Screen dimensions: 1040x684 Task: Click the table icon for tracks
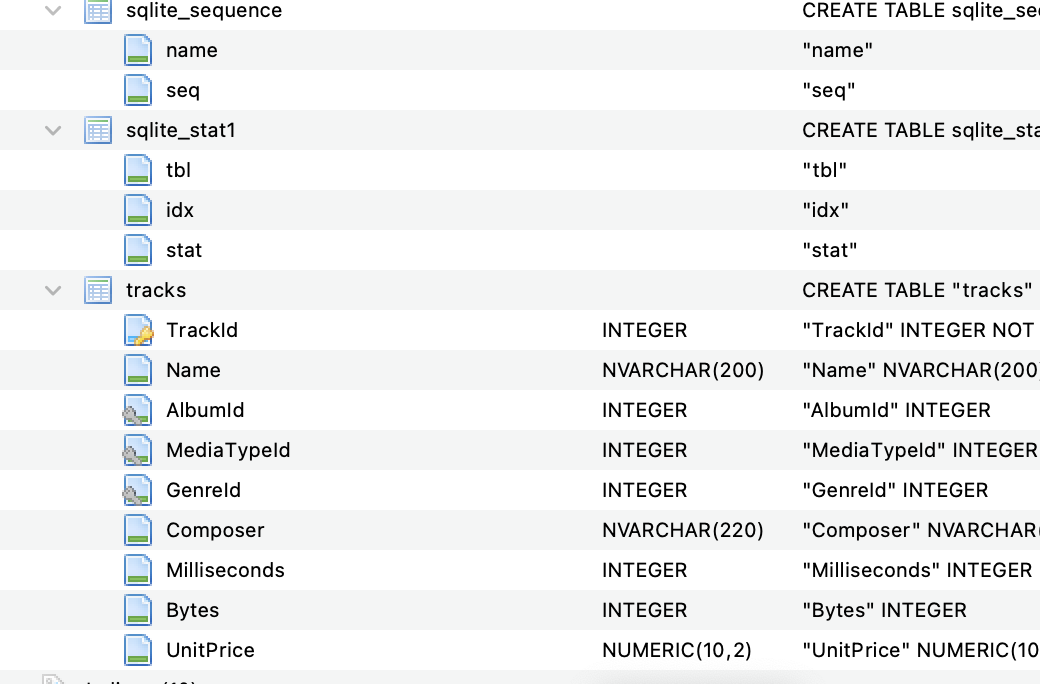pos(97,290)
